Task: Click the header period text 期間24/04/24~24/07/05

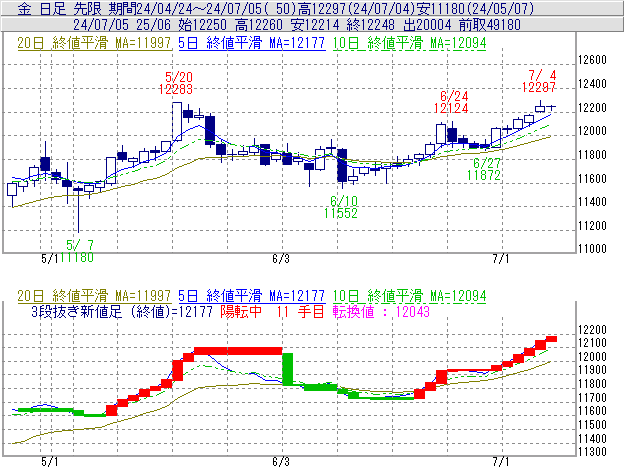Action: click(x=187, y=8)
